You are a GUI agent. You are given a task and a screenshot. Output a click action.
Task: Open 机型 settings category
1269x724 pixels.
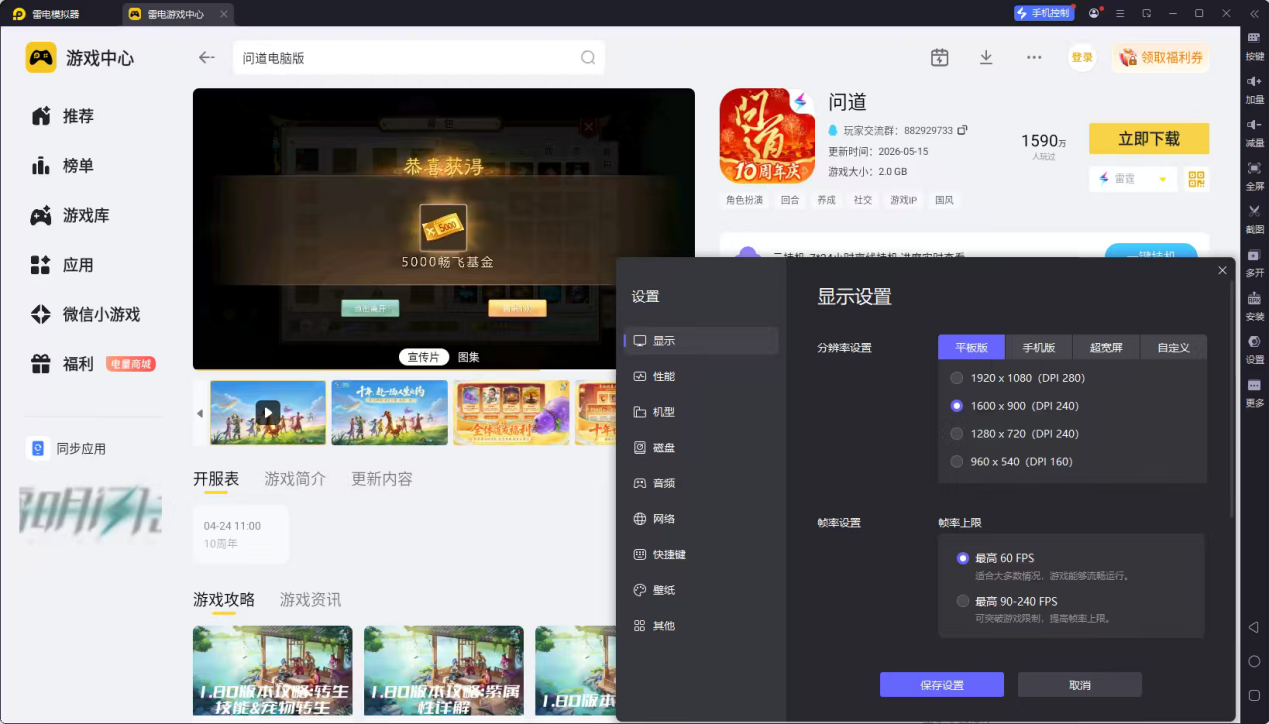[701, 412]
